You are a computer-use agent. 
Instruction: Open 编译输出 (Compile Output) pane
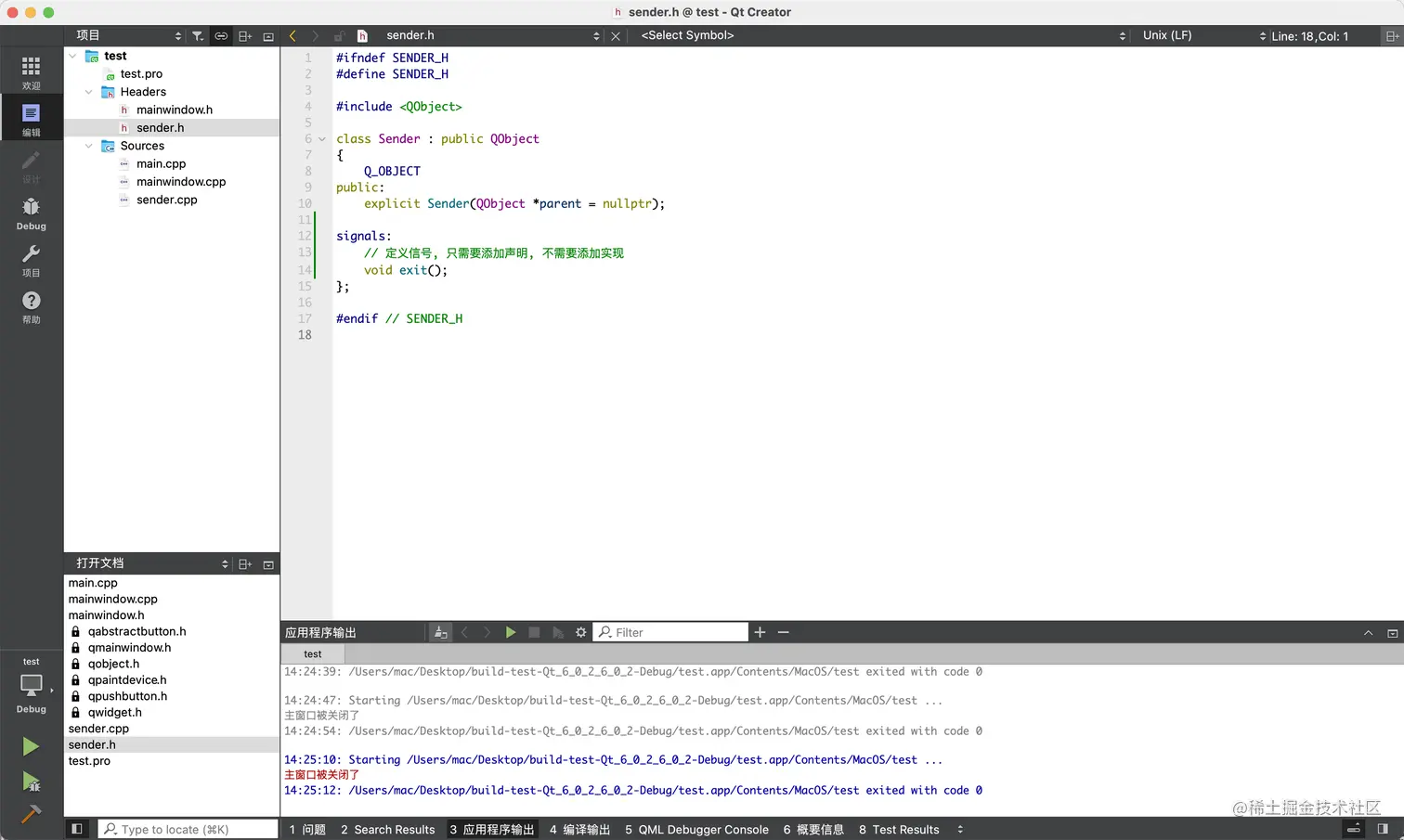click(579, 829)
